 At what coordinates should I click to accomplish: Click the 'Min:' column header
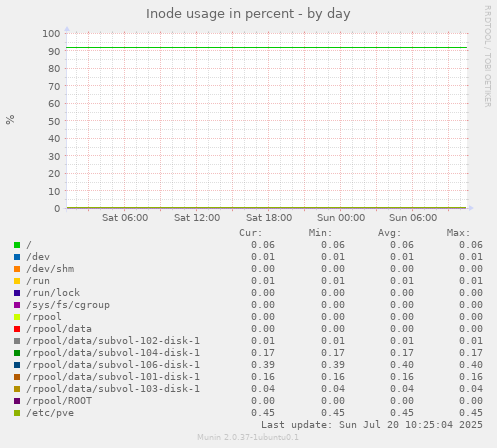320,233
